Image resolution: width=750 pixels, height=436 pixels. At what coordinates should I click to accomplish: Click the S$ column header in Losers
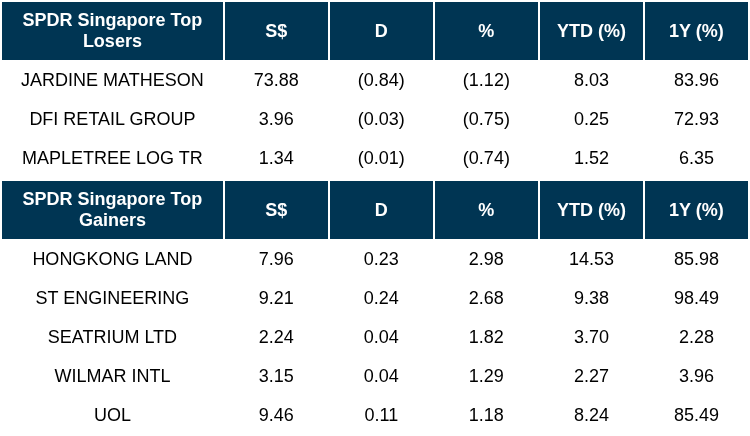click(277, 31)
